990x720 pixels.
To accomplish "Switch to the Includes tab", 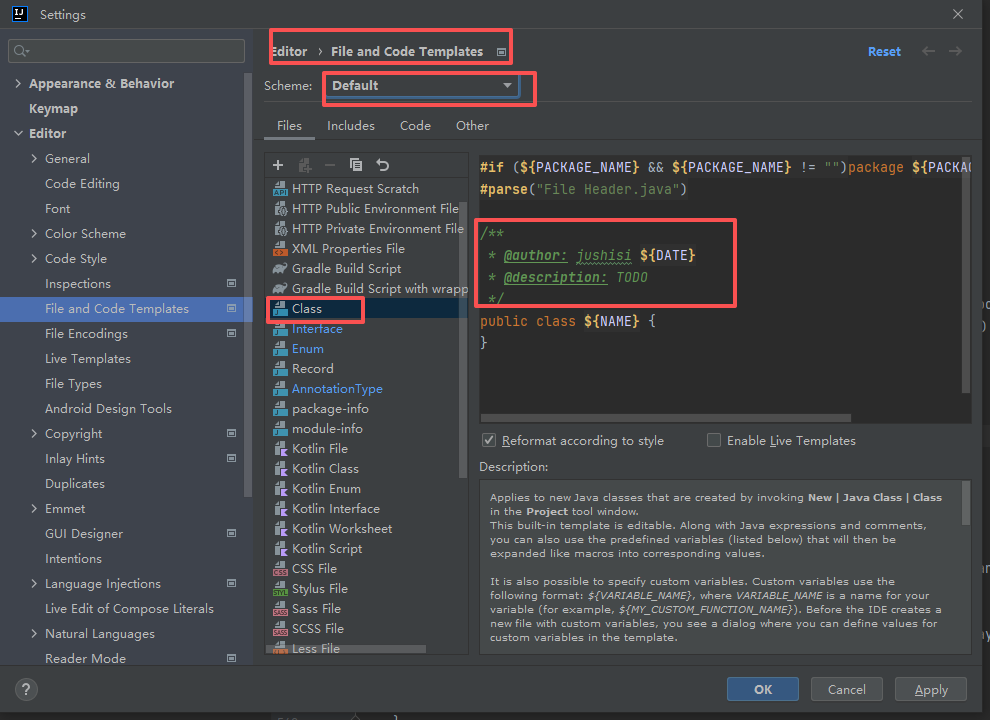I will 350,126.
